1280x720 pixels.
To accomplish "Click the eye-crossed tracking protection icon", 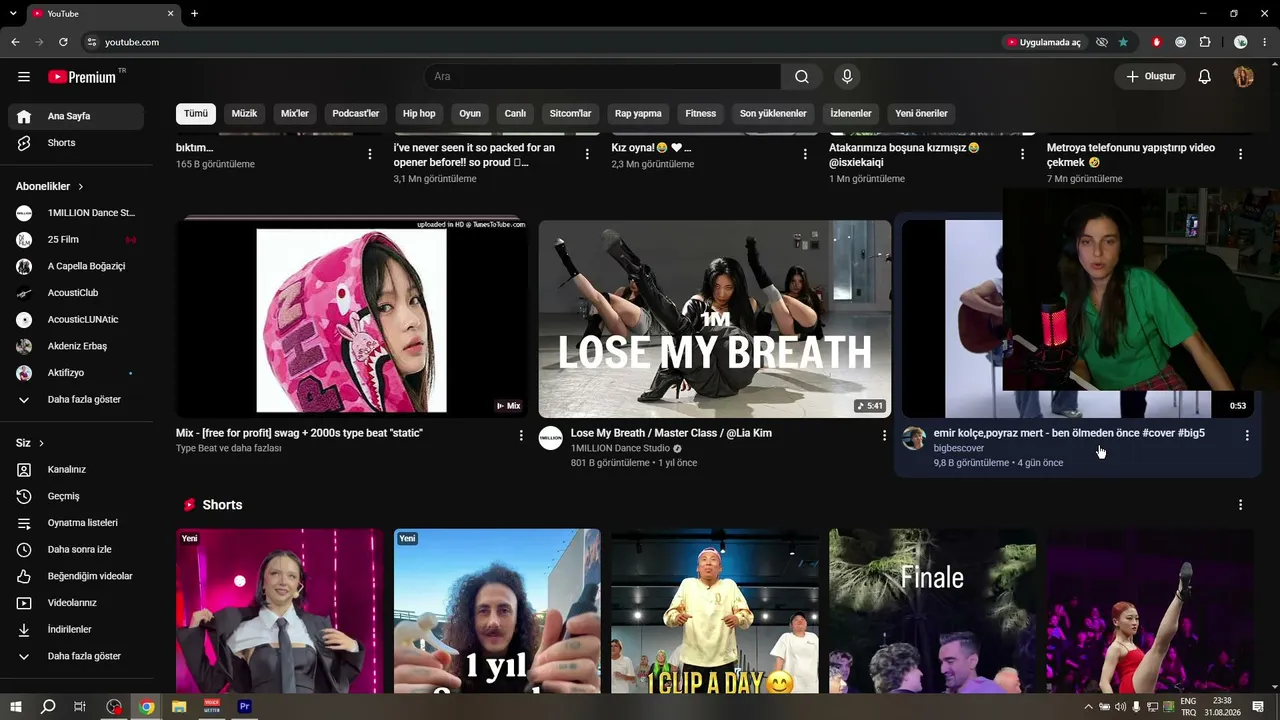I will [x=1101, y=42].
